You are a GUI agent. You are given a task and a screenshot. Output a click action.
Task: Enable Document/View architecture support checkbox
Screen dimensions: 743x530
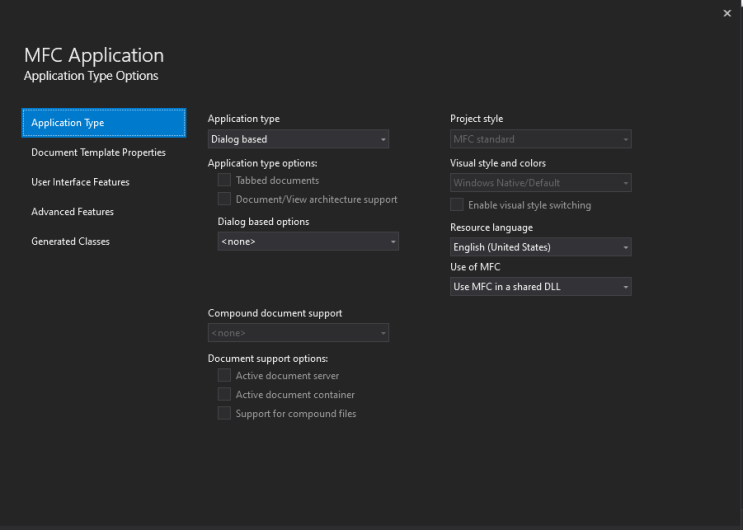pos(225,199)
